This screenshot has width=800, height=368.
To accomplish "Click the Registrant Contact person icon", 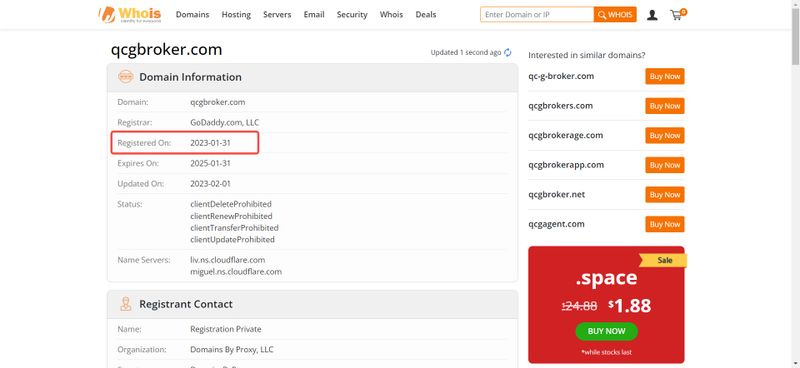I will tap(126, 304).
